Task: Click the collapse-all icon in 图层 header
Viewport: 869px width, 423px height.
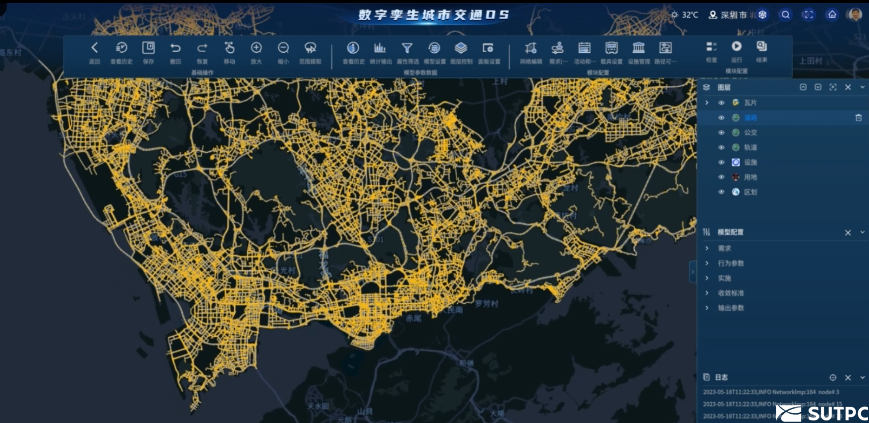Action: (803, 87)
